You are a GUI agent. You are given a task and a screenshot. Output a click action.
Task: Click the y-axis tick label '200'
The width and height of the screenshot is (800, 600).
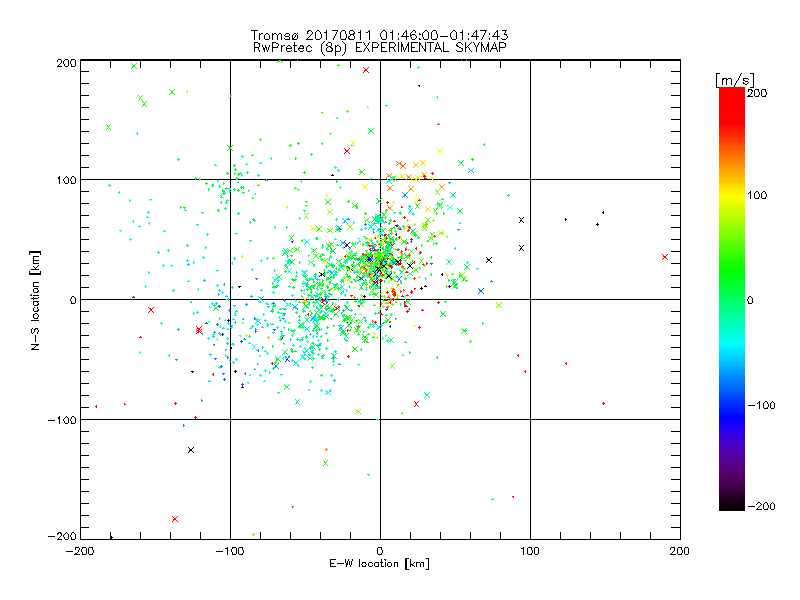[66, 63]
